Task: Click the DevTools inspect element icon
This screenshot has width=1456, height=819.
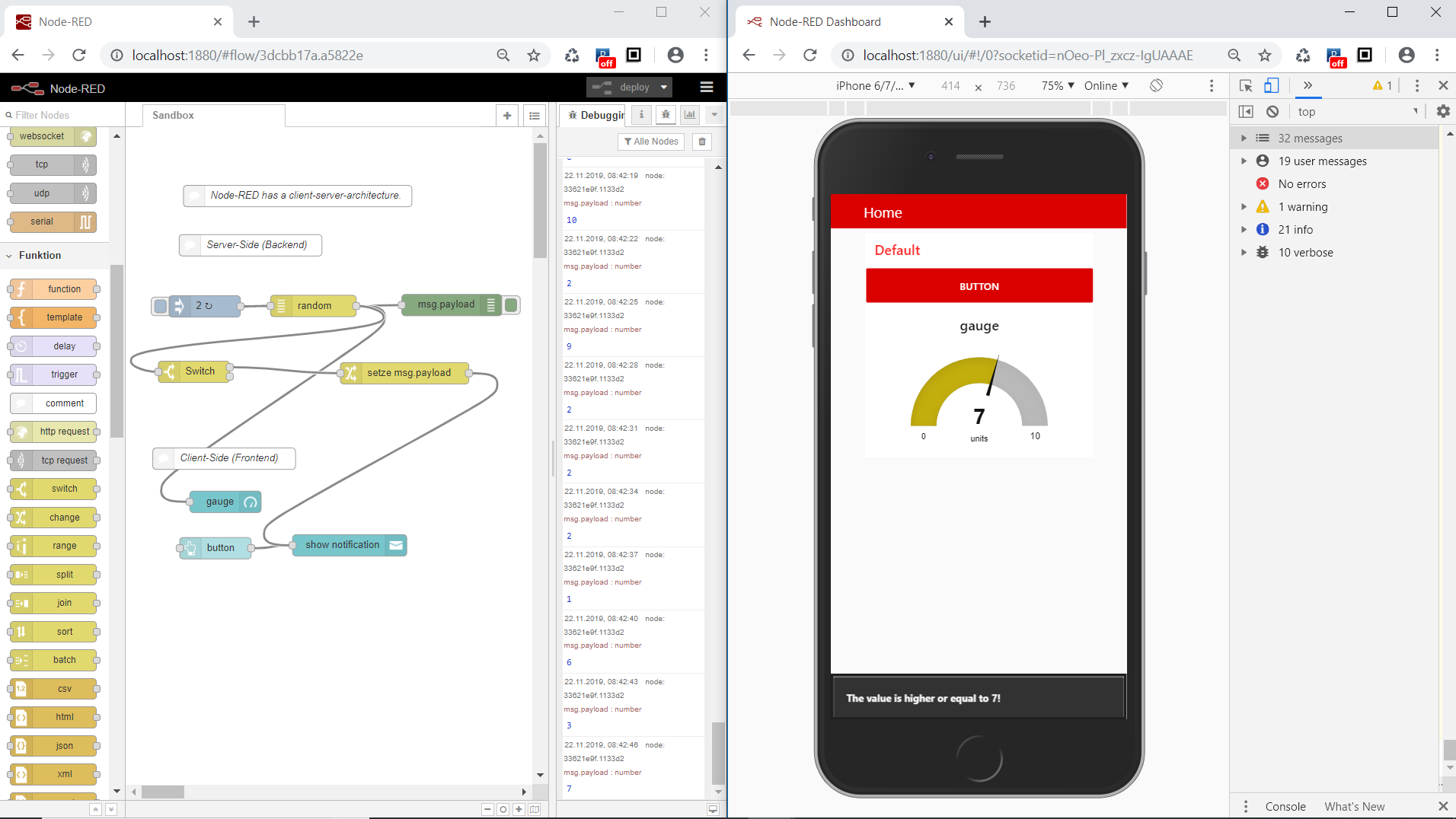Action: [x=1246, y=85]
